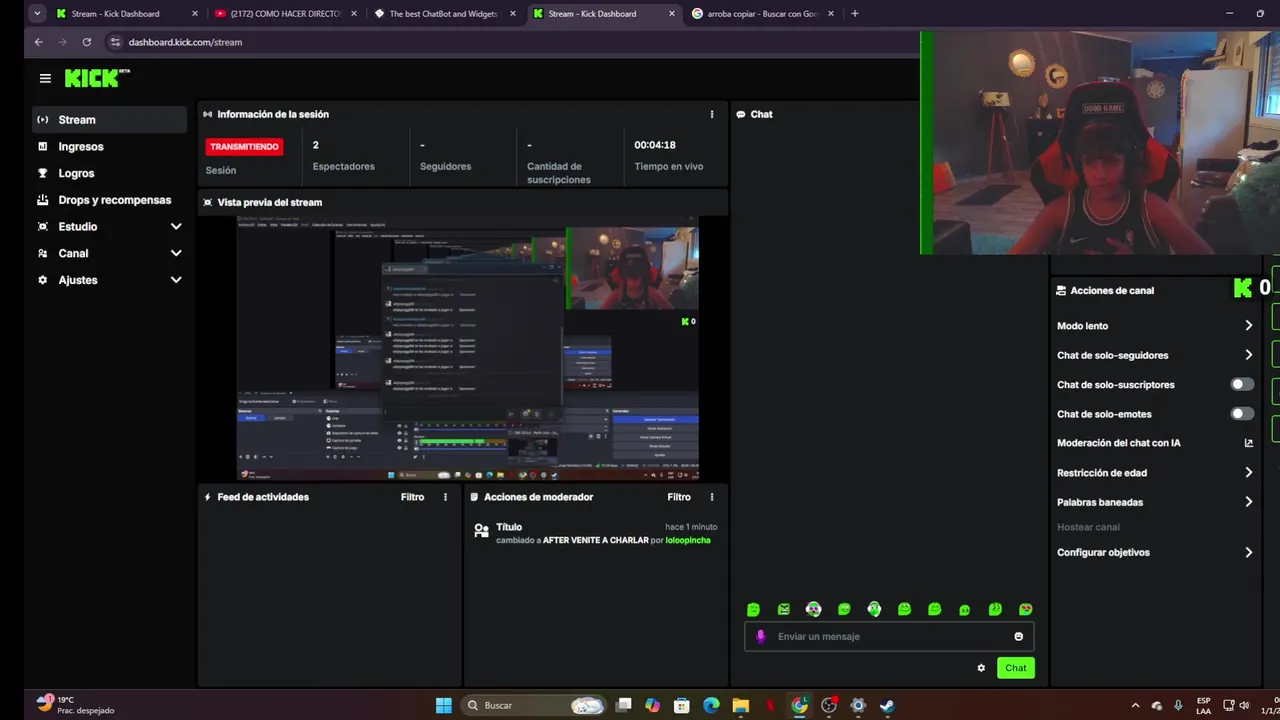Open Modo lento settings
The image size is (1280, 720).
pos(1155,326)
